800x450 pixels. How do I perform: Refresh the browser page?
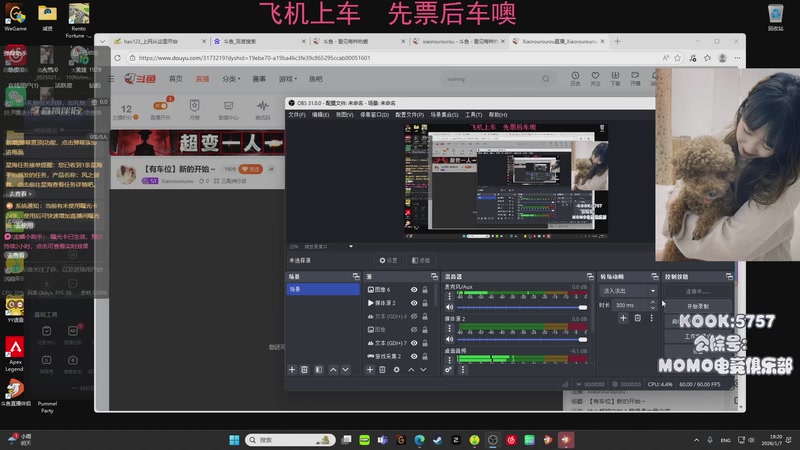click(x=117, y=58)
